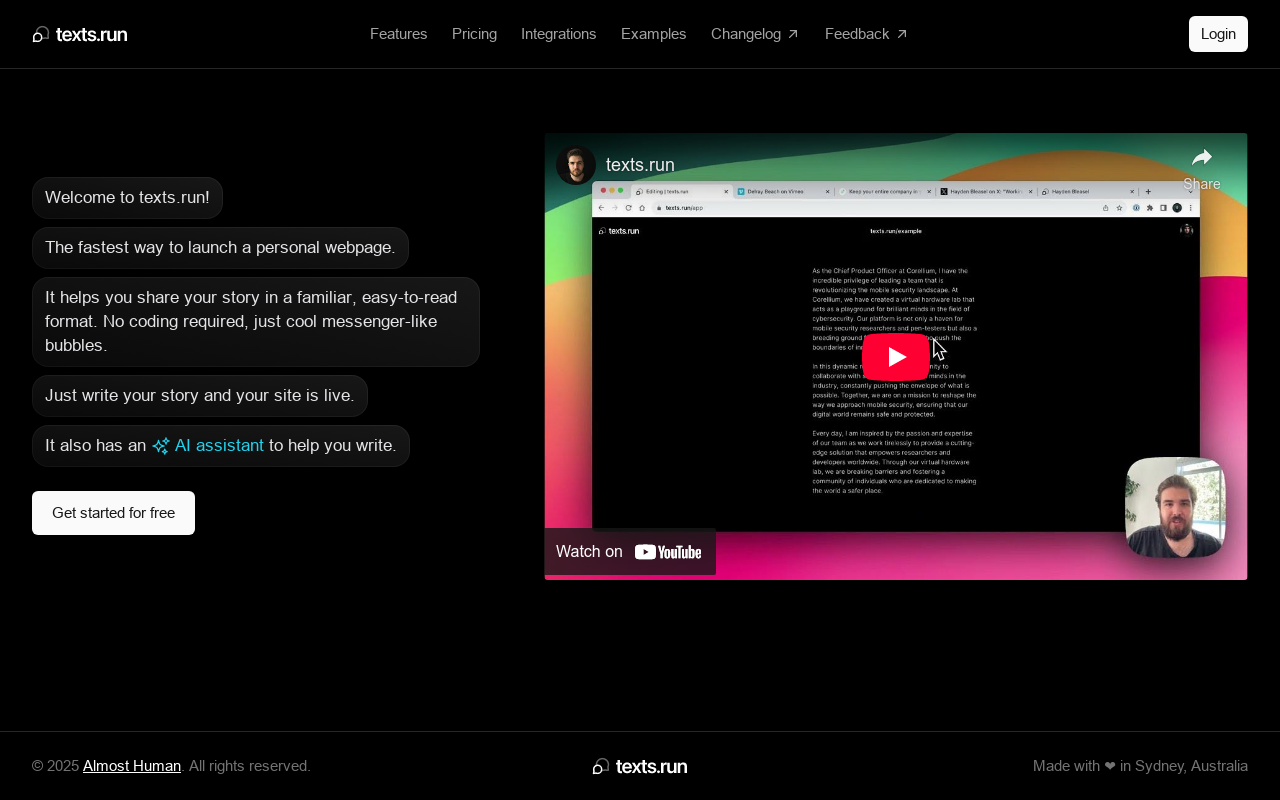Screen dimensions: 1280x800
Task: Click 'Made with ❤ in Sydney, Australia' text
Action: pos(1140,766)
